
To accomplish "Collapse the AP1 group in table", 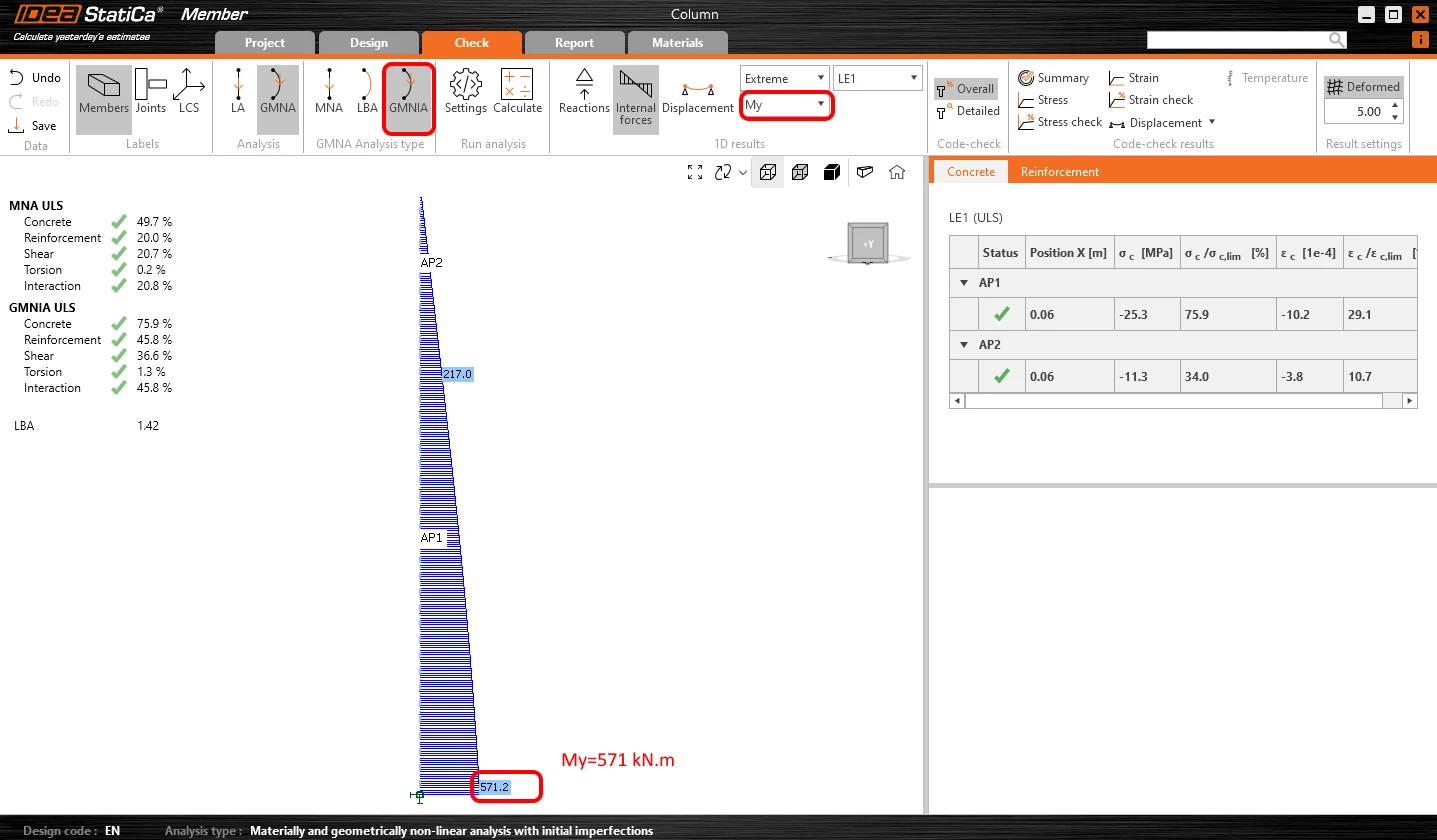I will (964, 283).
